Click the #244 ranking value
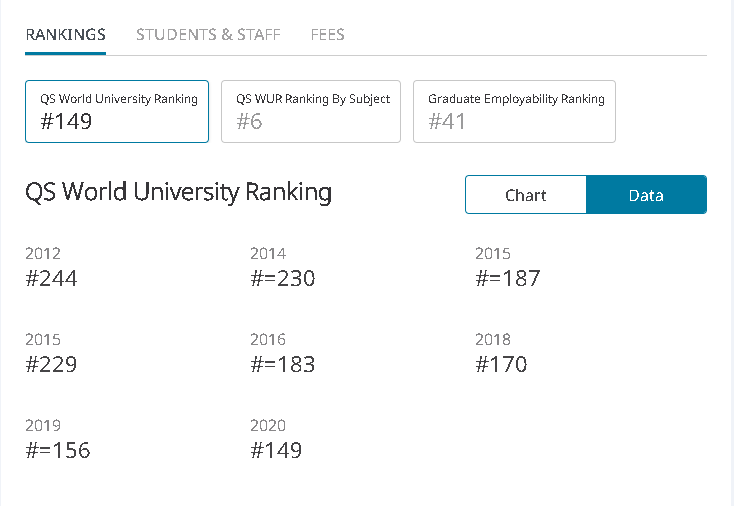 (51, 278)
